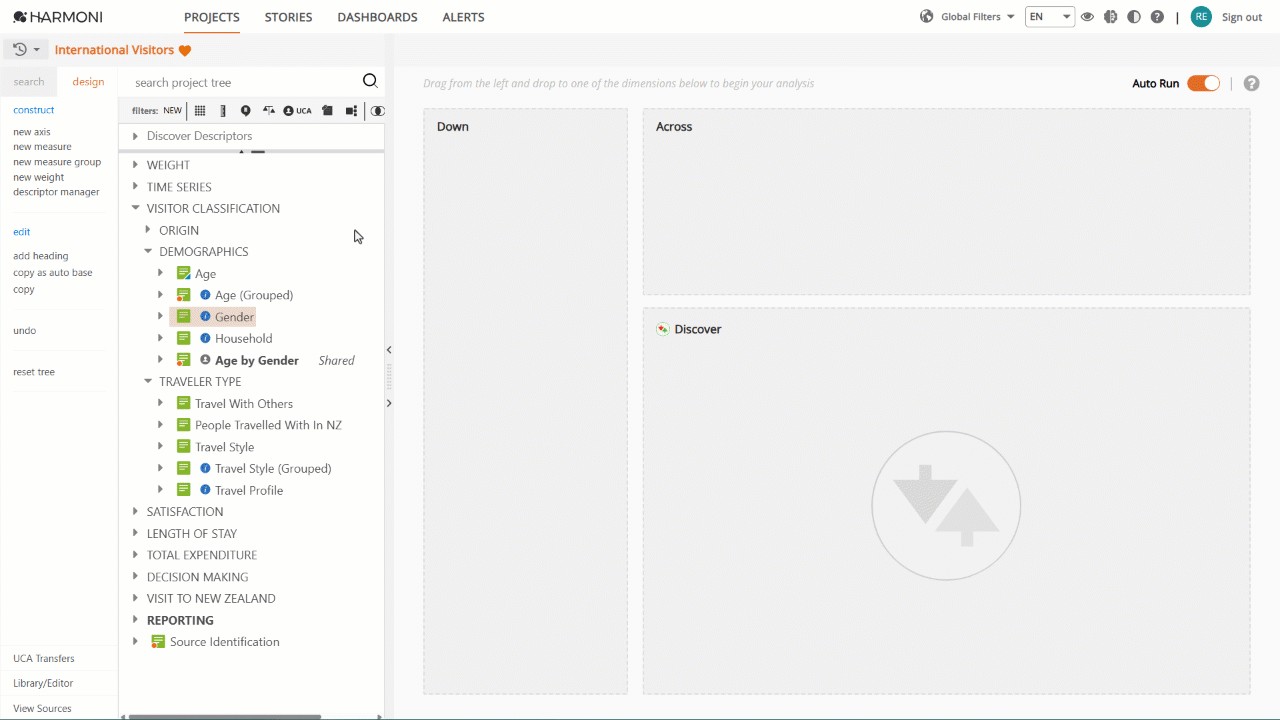The width and height of the screenshot is (1280, 720).
Task: Click reset tree
Action: [34, 372]
